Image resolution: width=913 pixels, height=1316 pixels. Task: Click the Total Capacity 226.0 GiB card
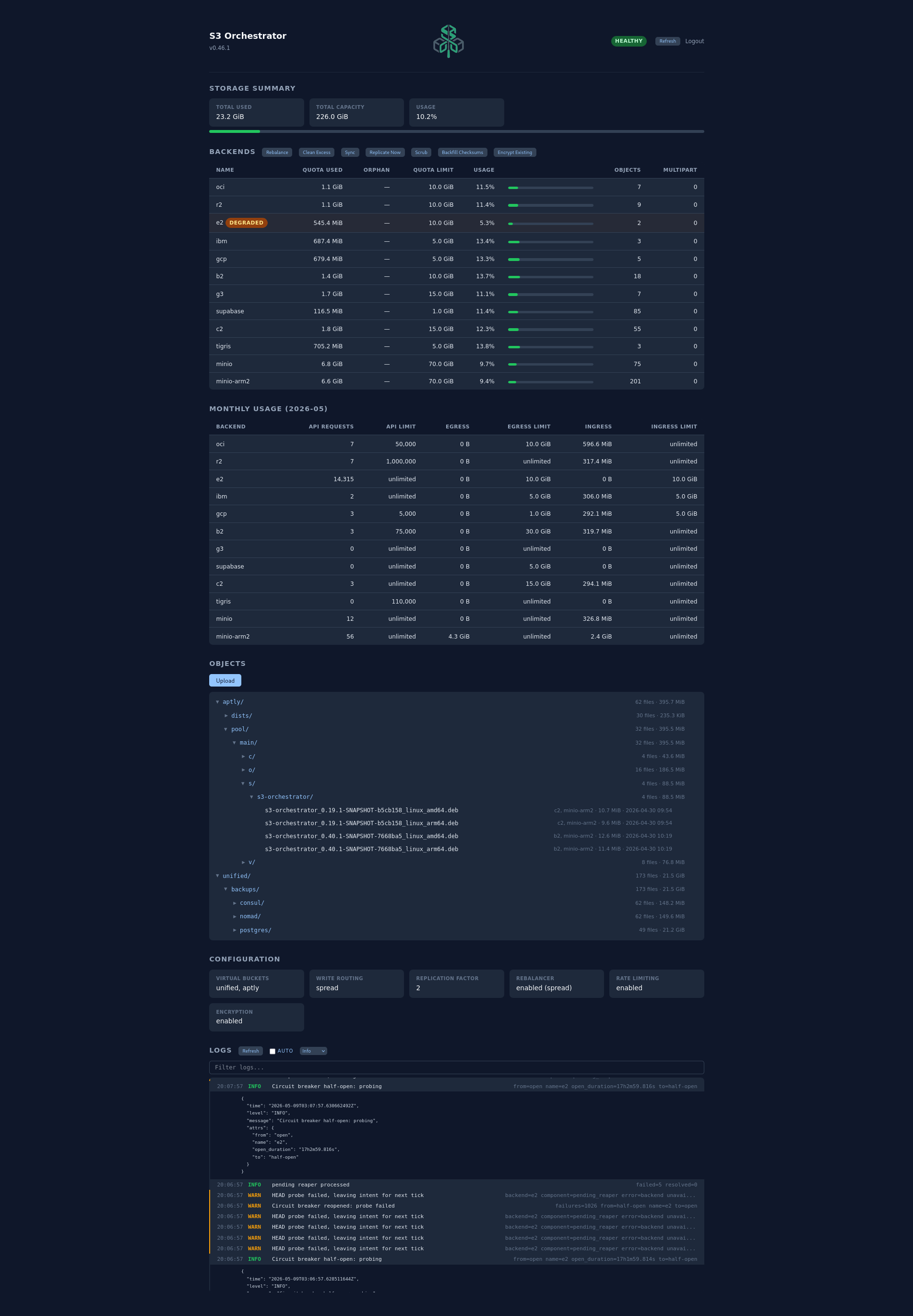click(356, 112)
